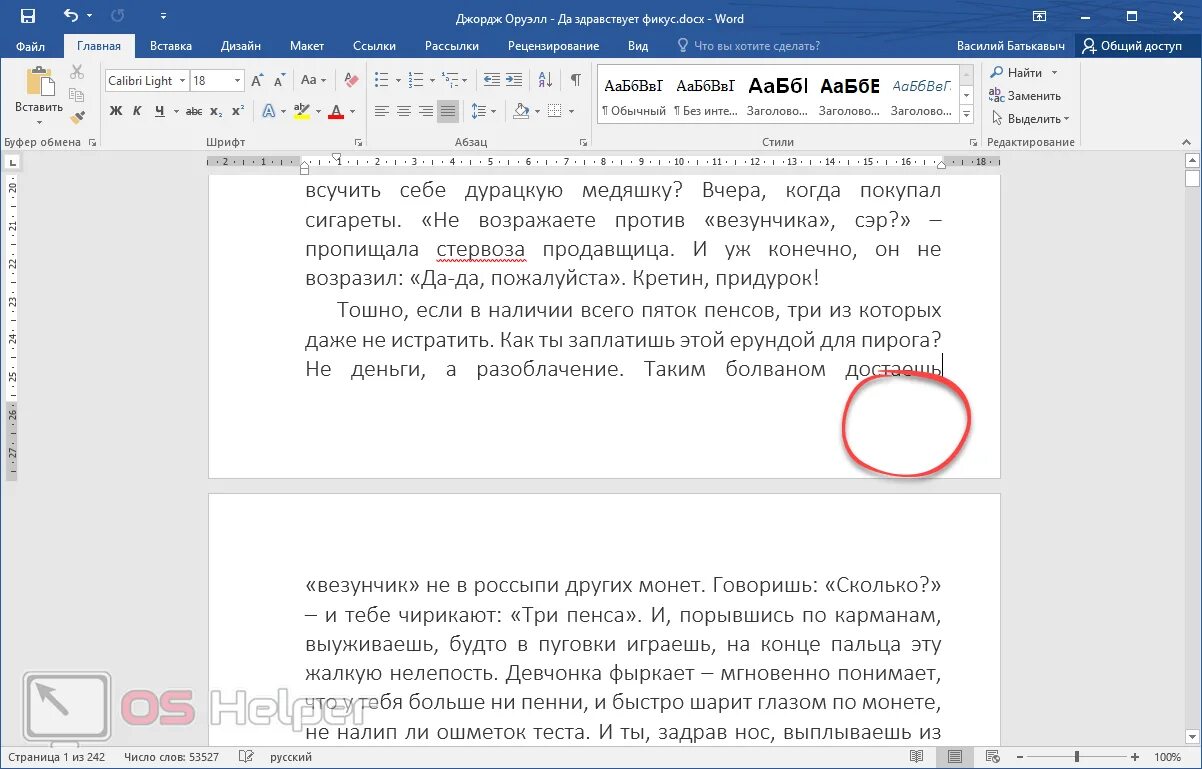Viewport: 1202px width, 769px height.
Task: Switch to the Рецензирование tab
Action: 553,46
